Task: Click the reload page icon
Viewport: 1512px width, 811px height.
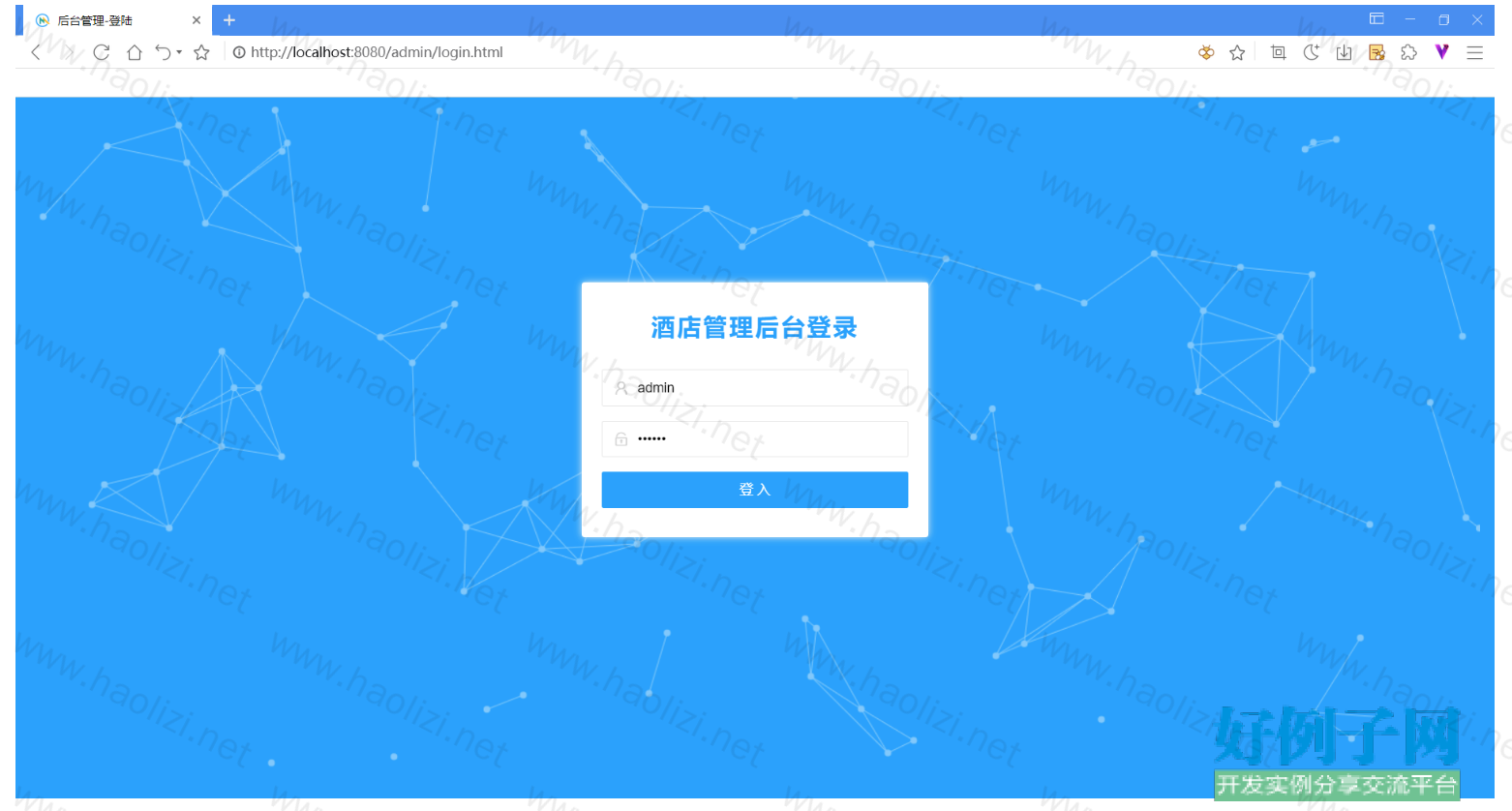Action: click(x=101, y=52)
